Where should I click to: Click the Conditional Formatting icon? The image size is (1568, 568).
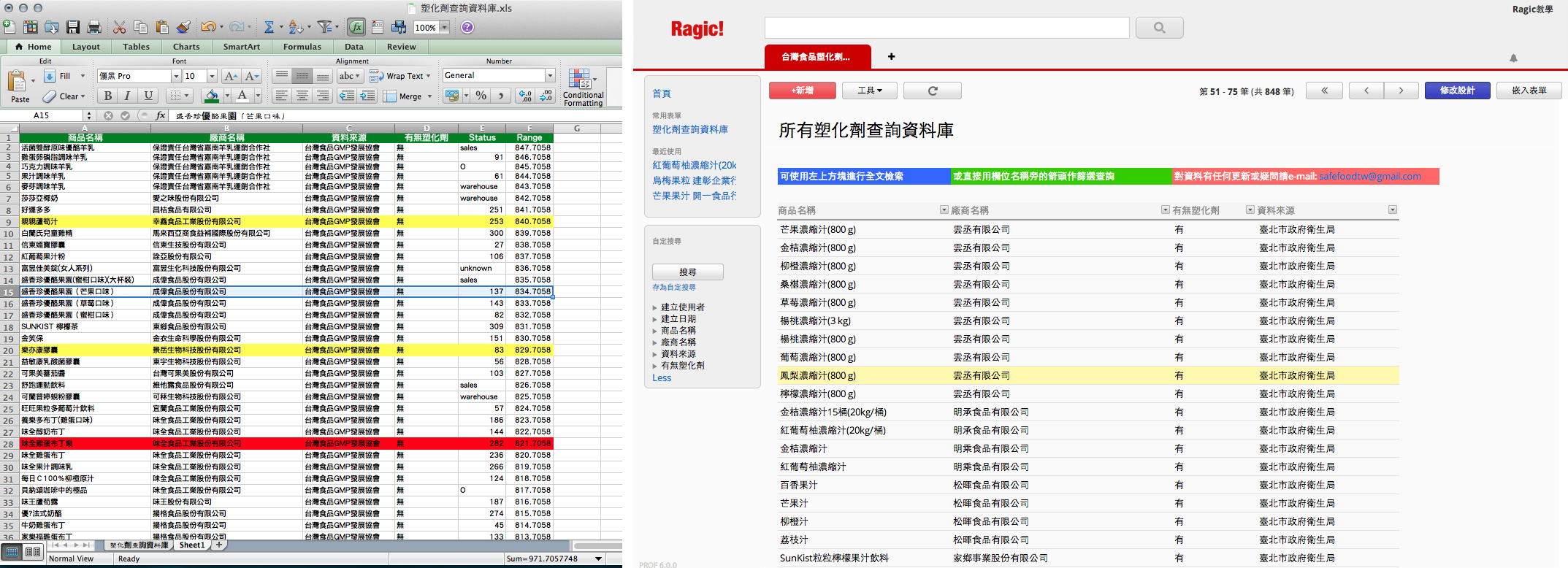[583, 88]
